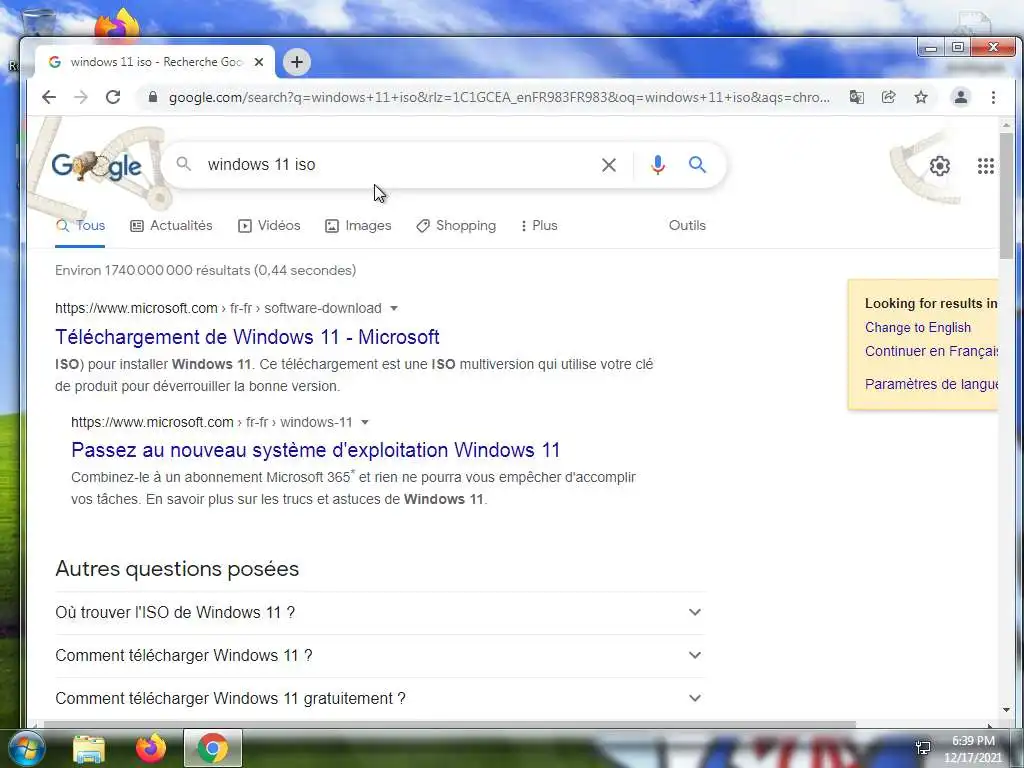Open a new tab with the plus button
Viewport: 1024px width, 768px height.
(x=296, y=62)
